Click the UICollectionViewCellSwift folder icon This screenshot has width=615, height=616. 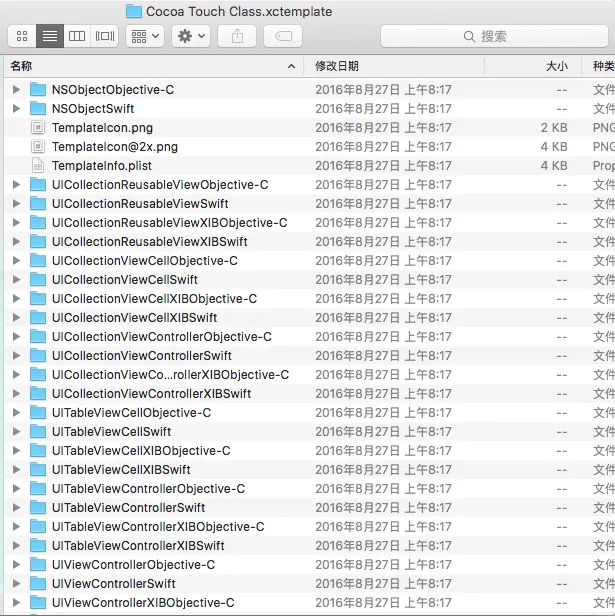tap(38, 280)
